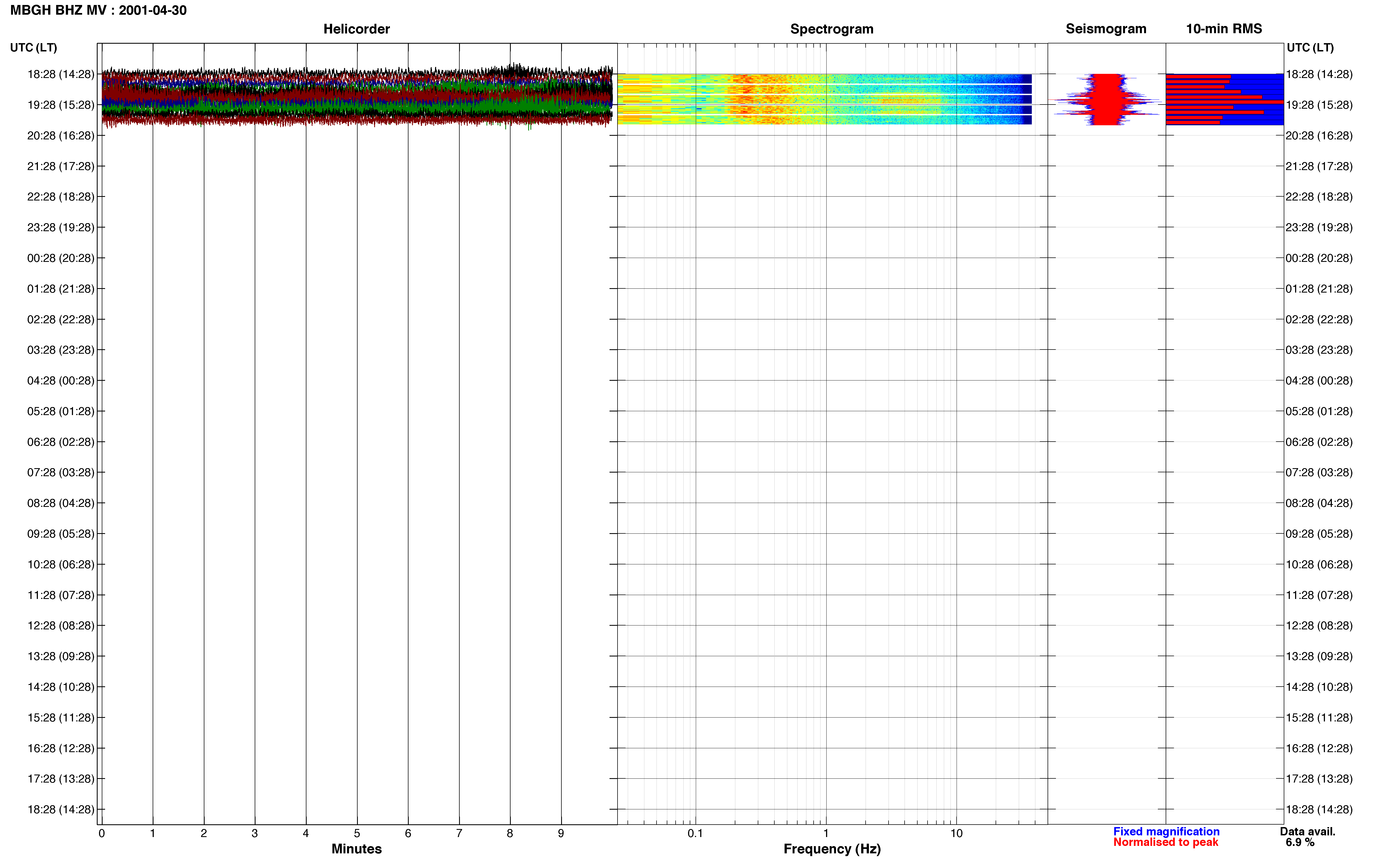Click '15:28 (11:28)' beside the 10-min RMS panel
The width and height of the screenshot is (1388, 868).
click(x=1319, y=718)
